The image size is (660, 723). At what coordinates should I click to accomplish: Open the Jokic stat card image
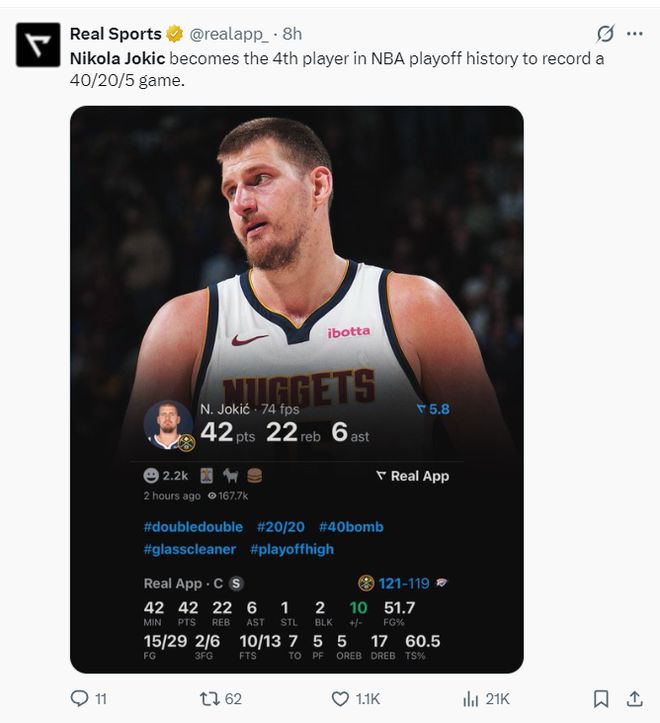pos(297,390)
